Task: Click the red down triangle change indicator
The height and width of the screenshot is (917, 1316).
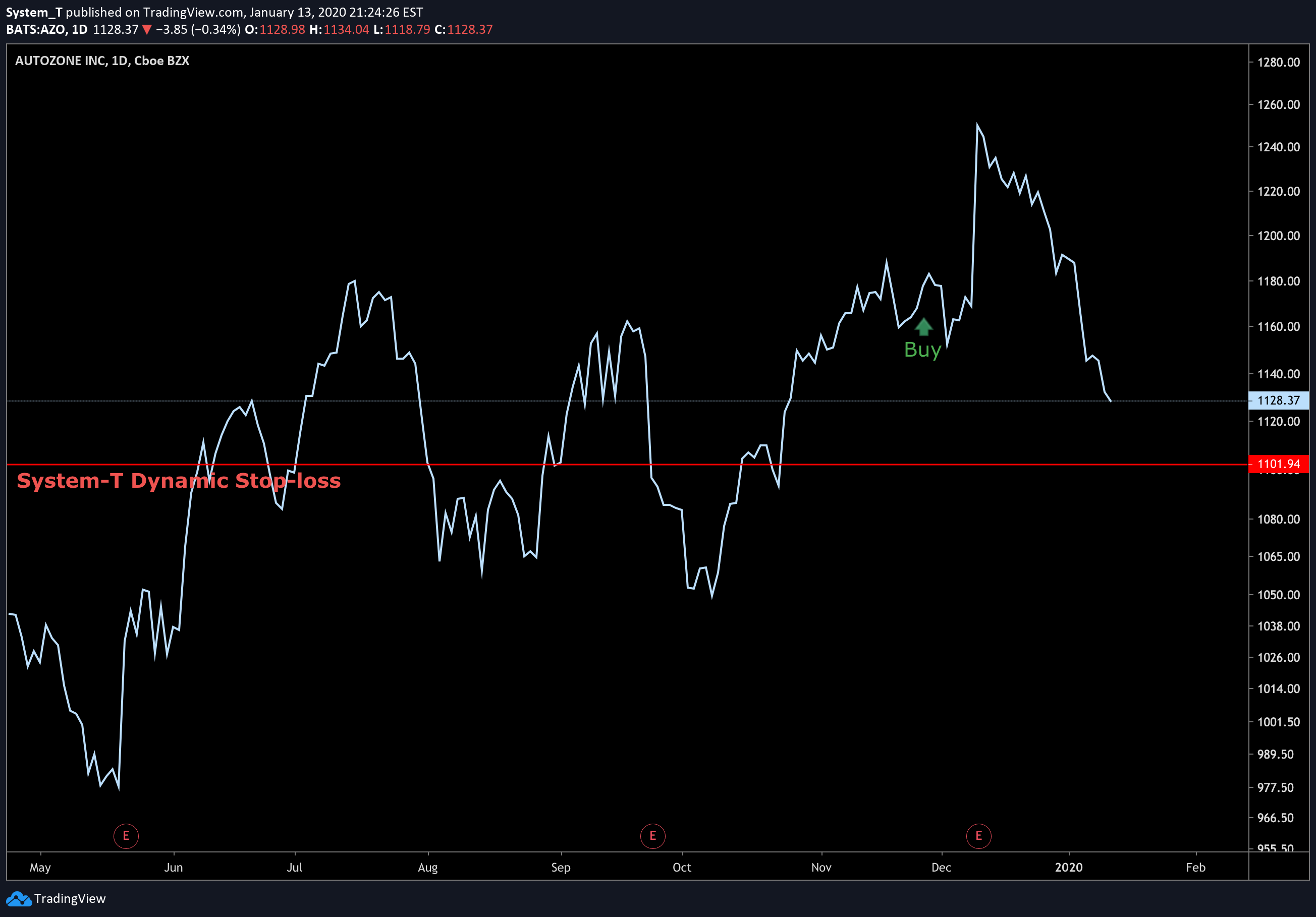Action: tap(147, 30)
